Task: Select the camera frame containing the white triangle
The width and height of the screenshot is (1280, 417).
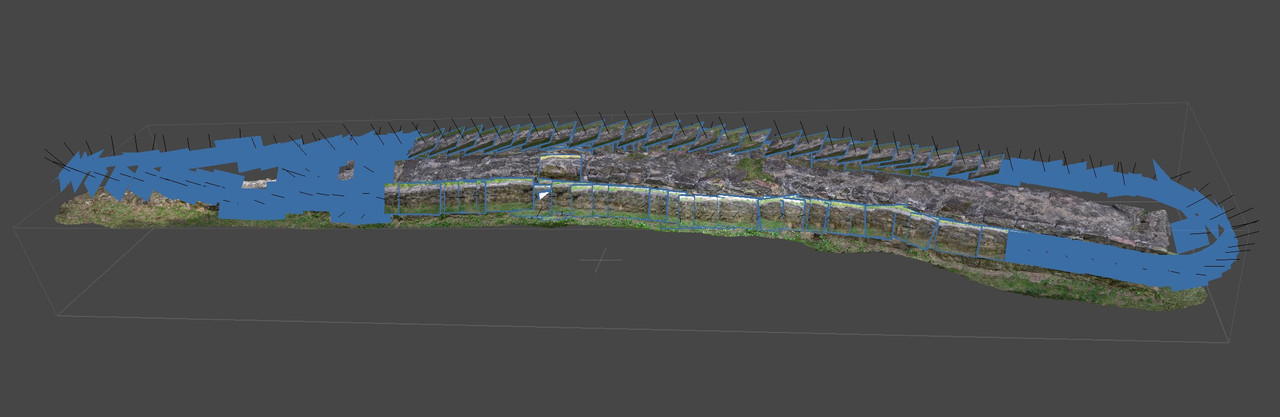Action: coord(541,197)
